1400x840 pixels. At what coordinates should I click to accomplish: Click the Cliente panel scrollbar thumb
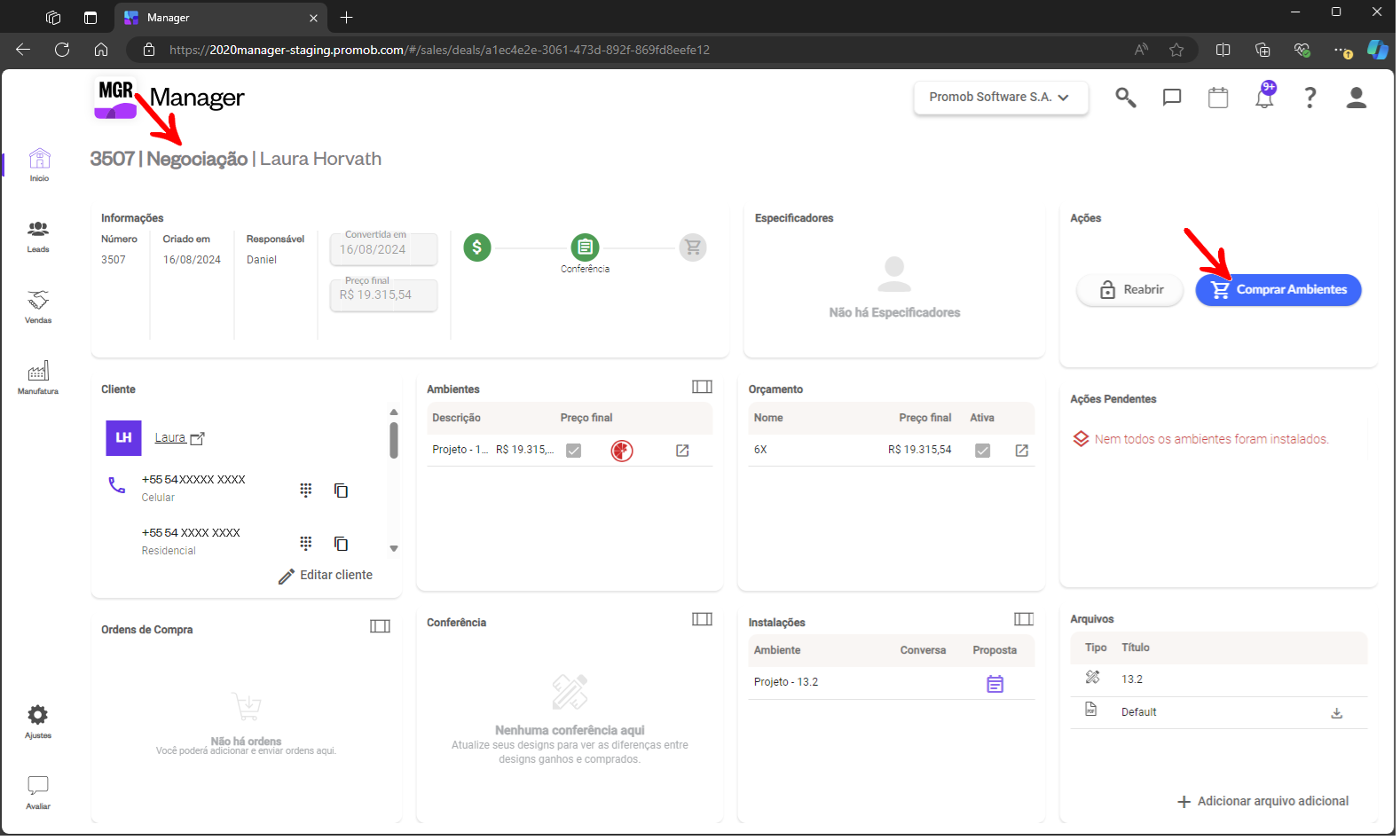point(394,441)
